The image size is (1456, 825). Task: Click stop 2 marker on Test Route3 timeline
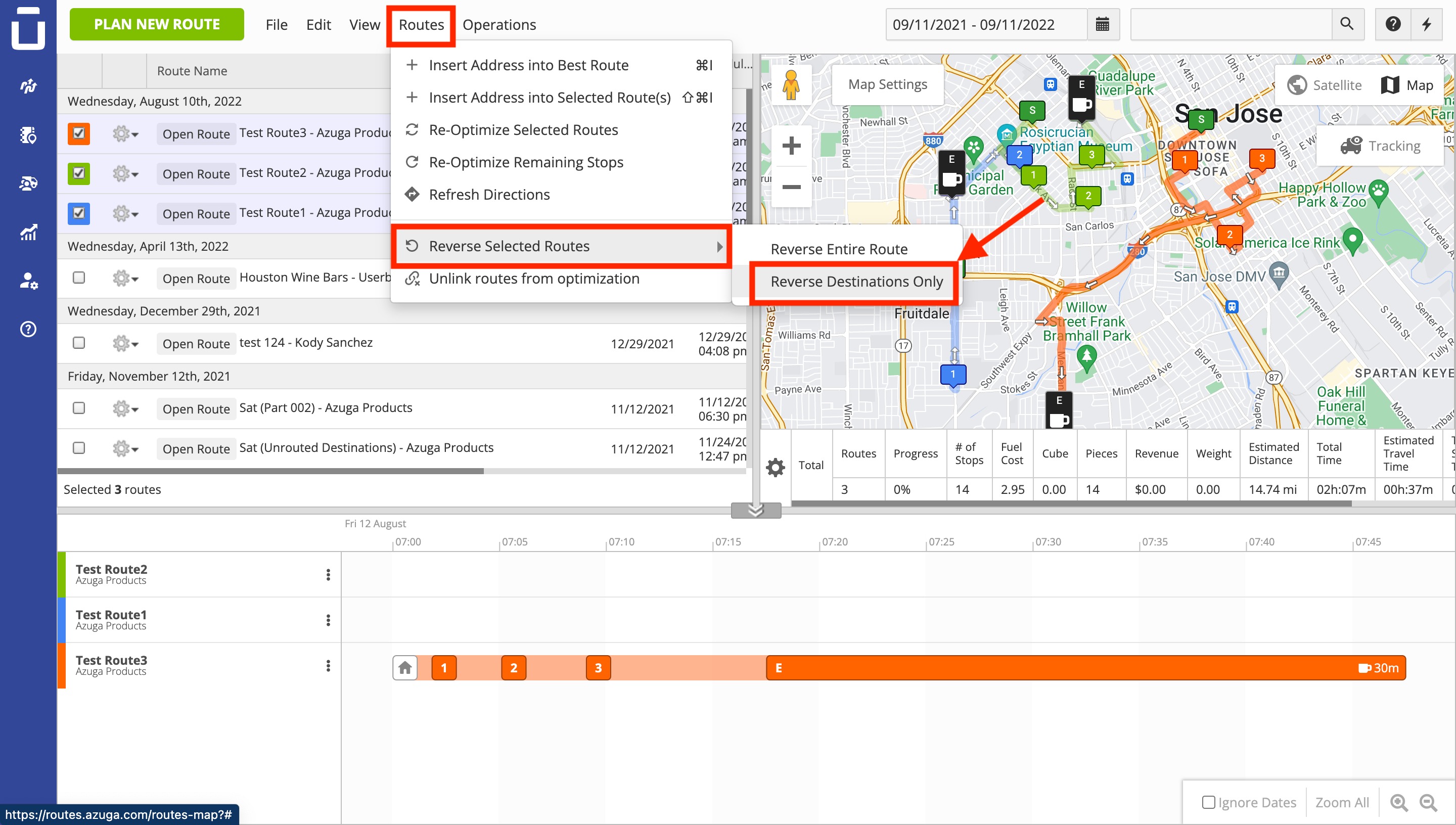click(x=513, y=668)
